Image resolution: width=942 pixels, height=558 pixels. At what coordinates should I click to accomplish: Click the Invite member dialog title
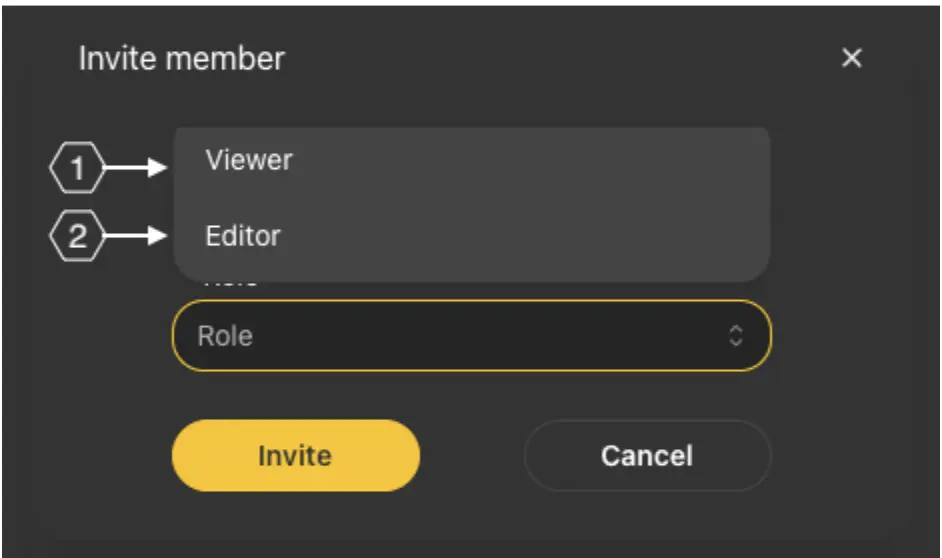click(x=181, y=59)
